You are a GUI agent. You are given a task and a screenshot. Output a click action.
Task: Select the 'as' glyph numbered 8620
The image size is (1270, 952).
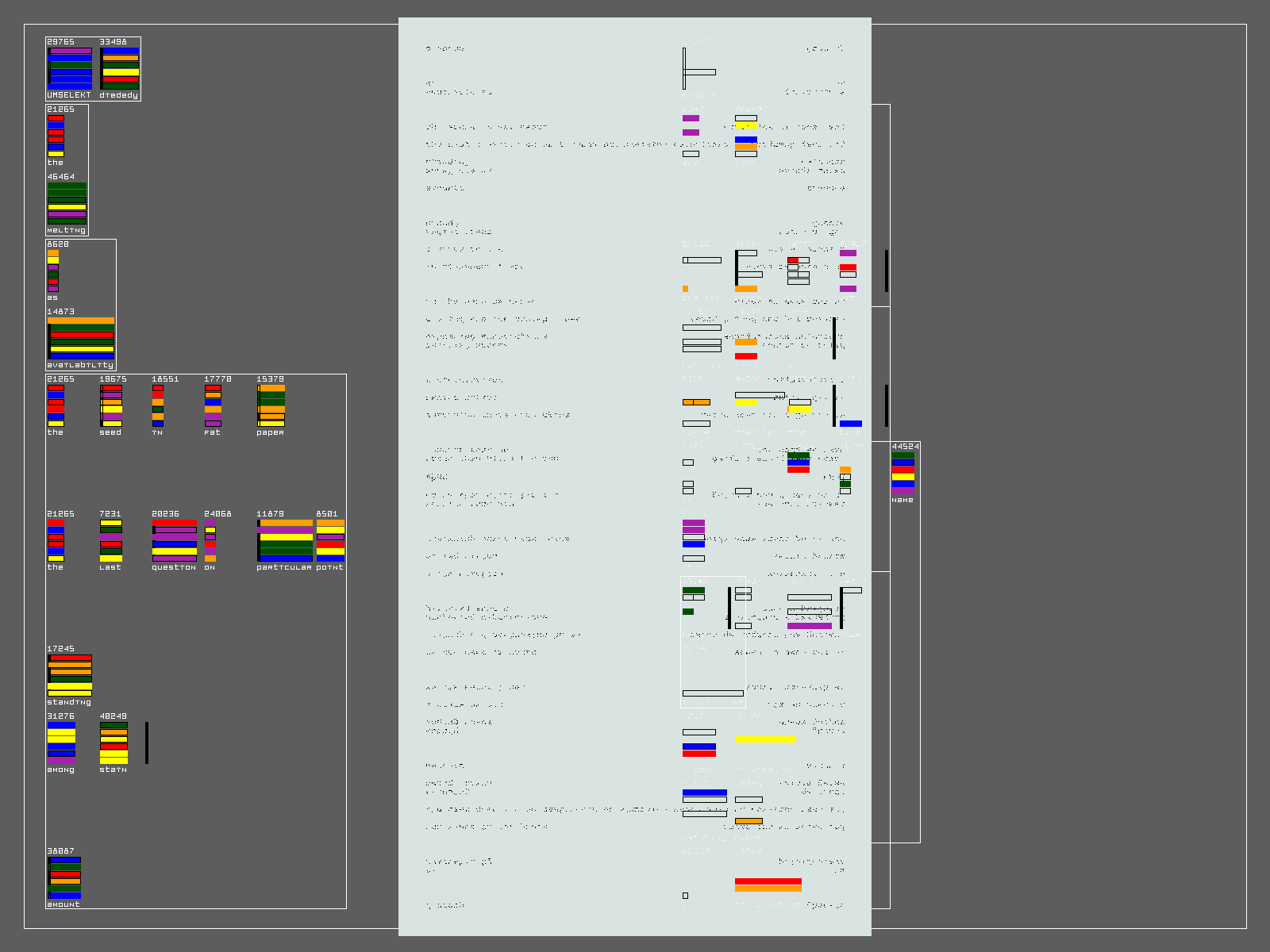point(52,271)
